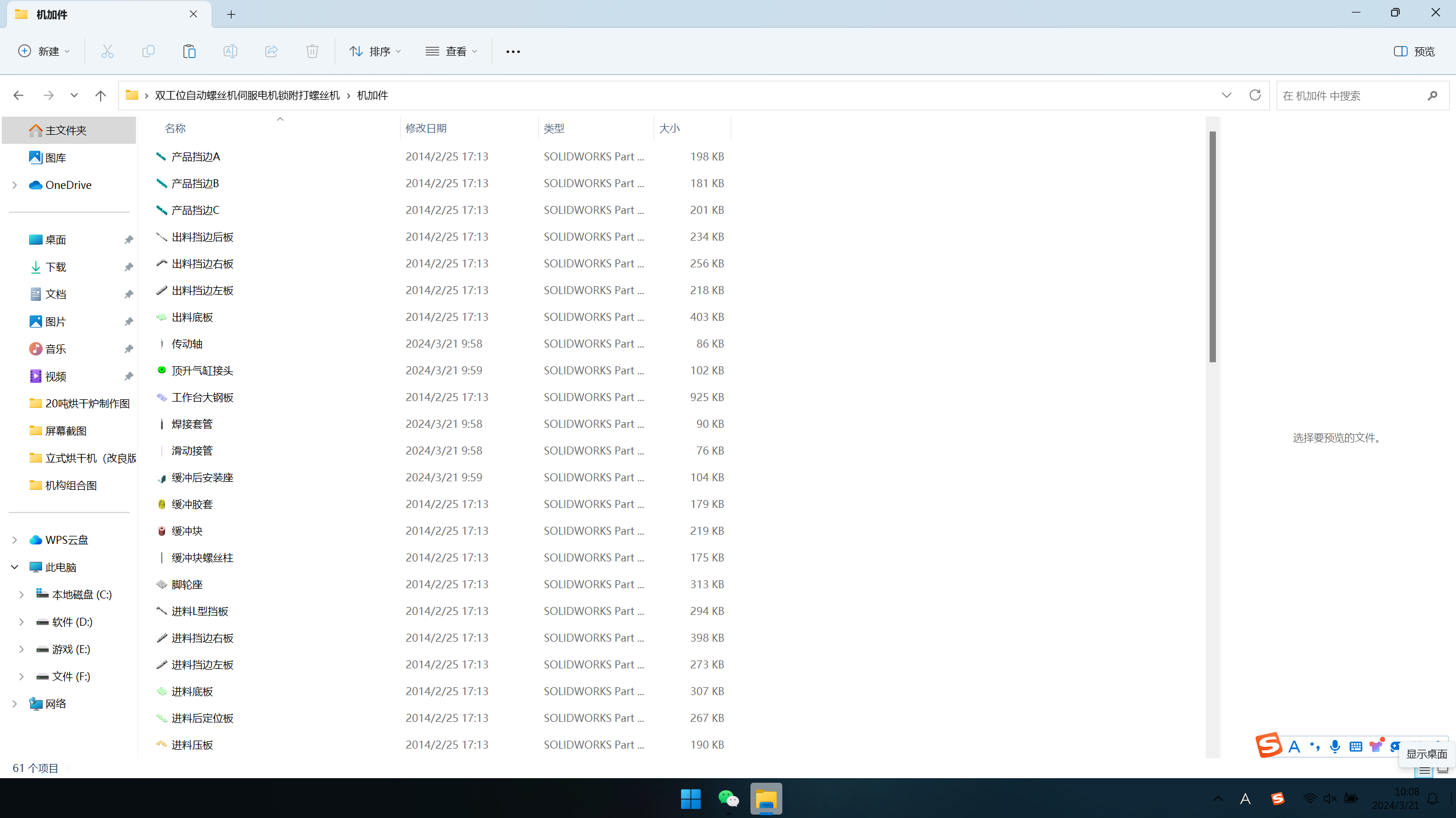Open the 排序 sort dropdown
Screen dimensions: 1456x818
(x=375, y=51)
